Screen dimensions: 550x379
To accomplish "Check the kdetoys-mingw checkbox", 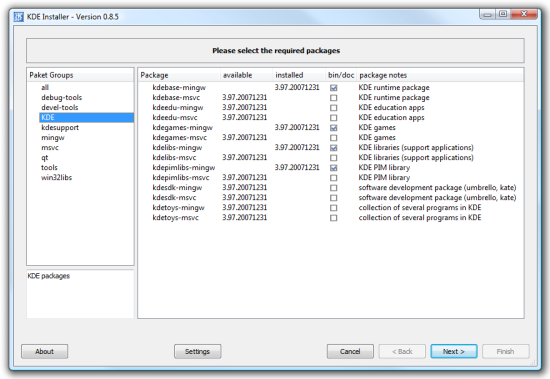I will coord(334,208).
